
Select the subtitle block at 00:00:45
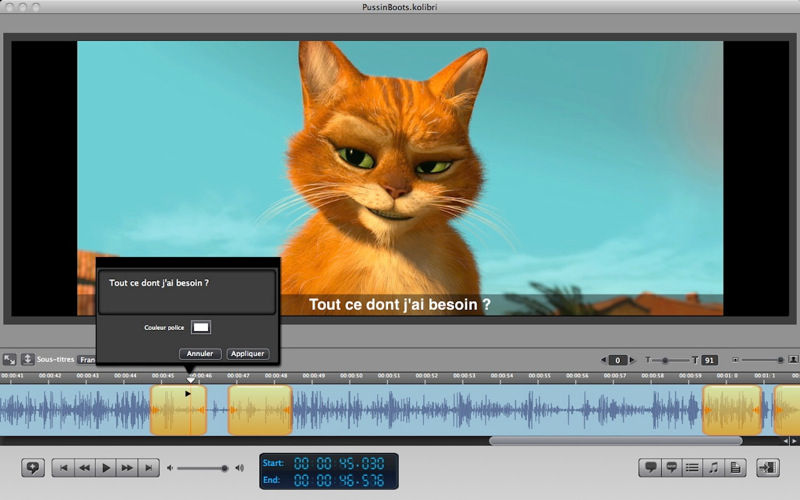[179, 410]
